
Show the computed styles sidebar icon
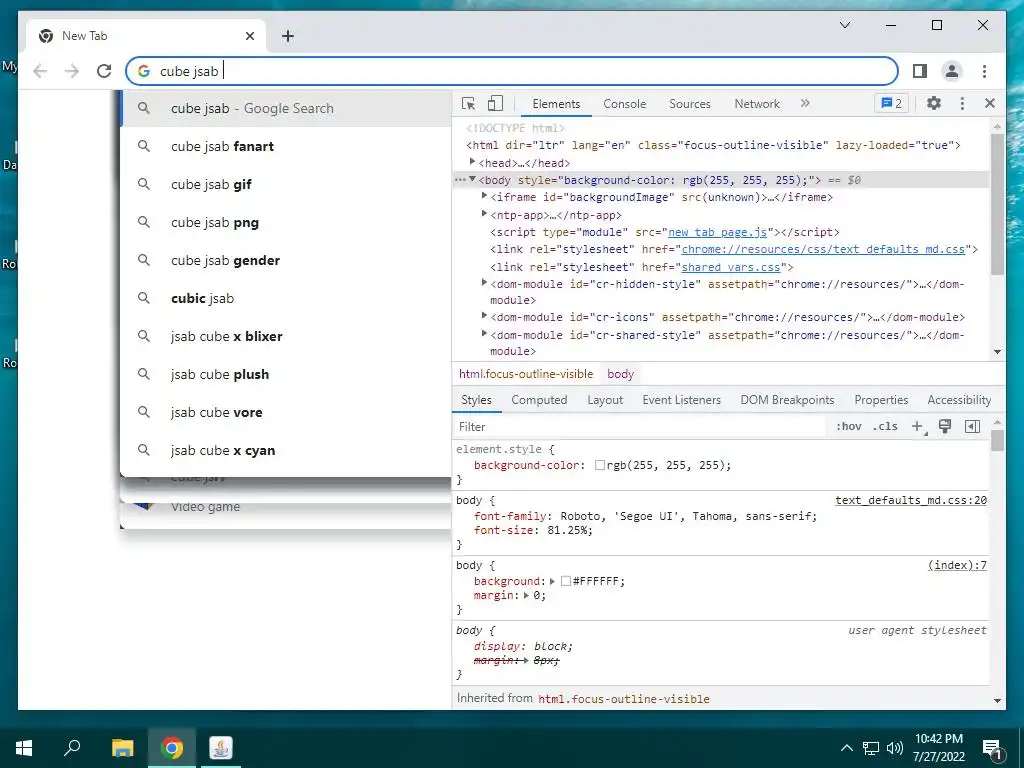pyautogui.click(x=972, y=426)
